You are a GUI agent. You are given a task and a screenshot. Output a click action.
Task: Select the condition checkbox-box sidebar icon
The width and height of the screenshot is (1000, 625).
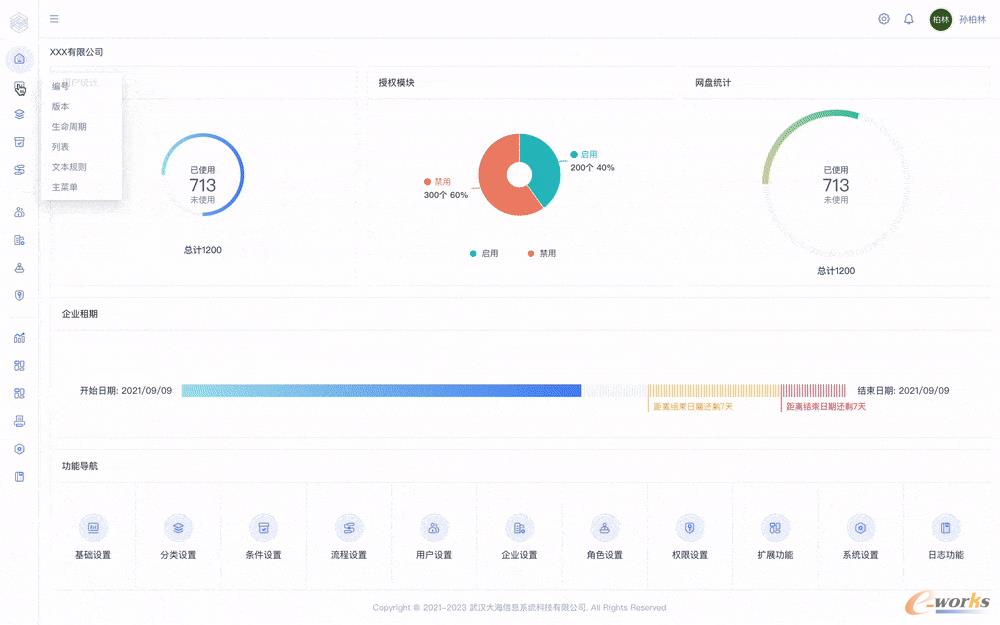[x=20, y=142]
